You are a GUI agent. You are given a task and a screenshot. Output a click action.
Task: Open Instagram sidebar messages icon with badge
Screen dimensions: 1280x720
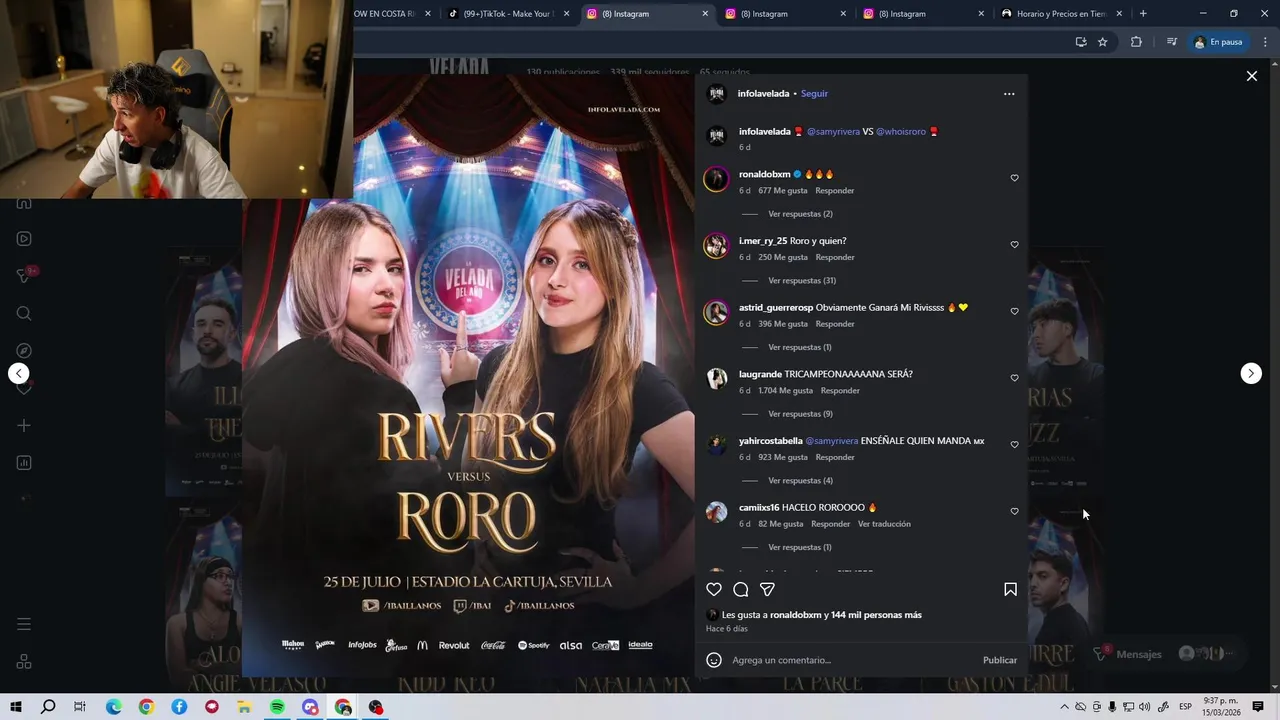pyautogui.click(x=24, y=276)
